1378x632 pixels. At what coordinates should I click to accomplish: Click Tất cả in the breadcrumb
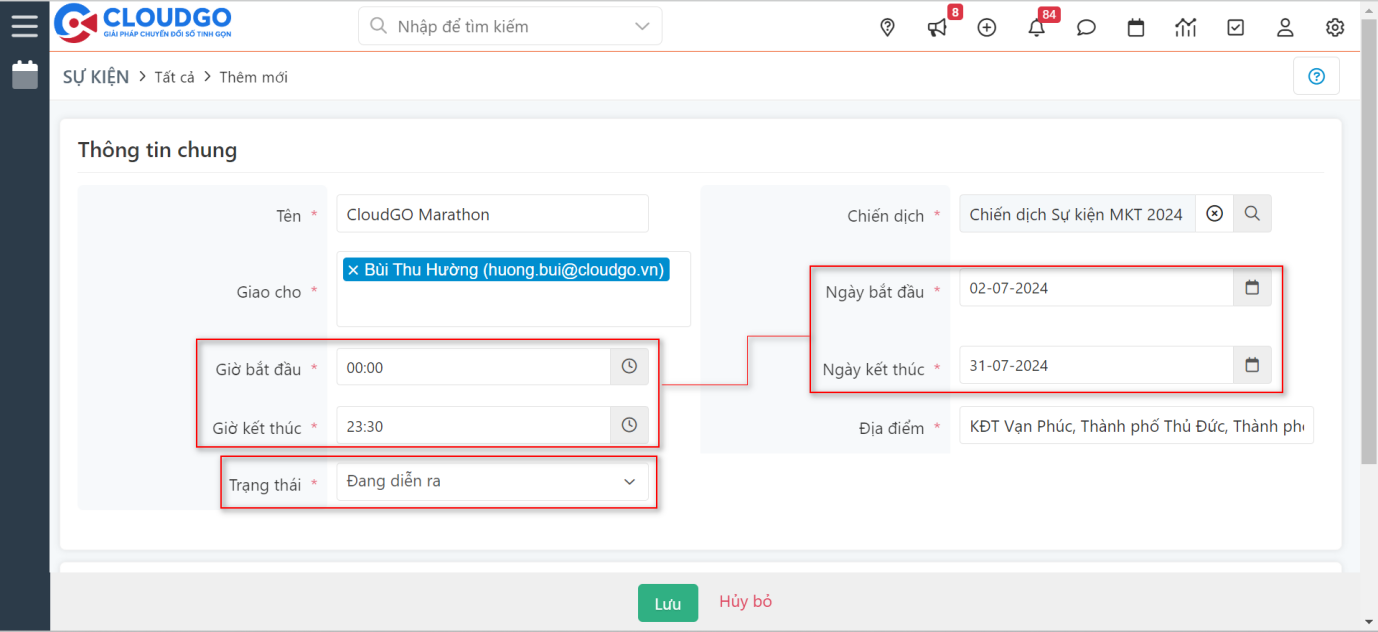click(x=174, y=77)
